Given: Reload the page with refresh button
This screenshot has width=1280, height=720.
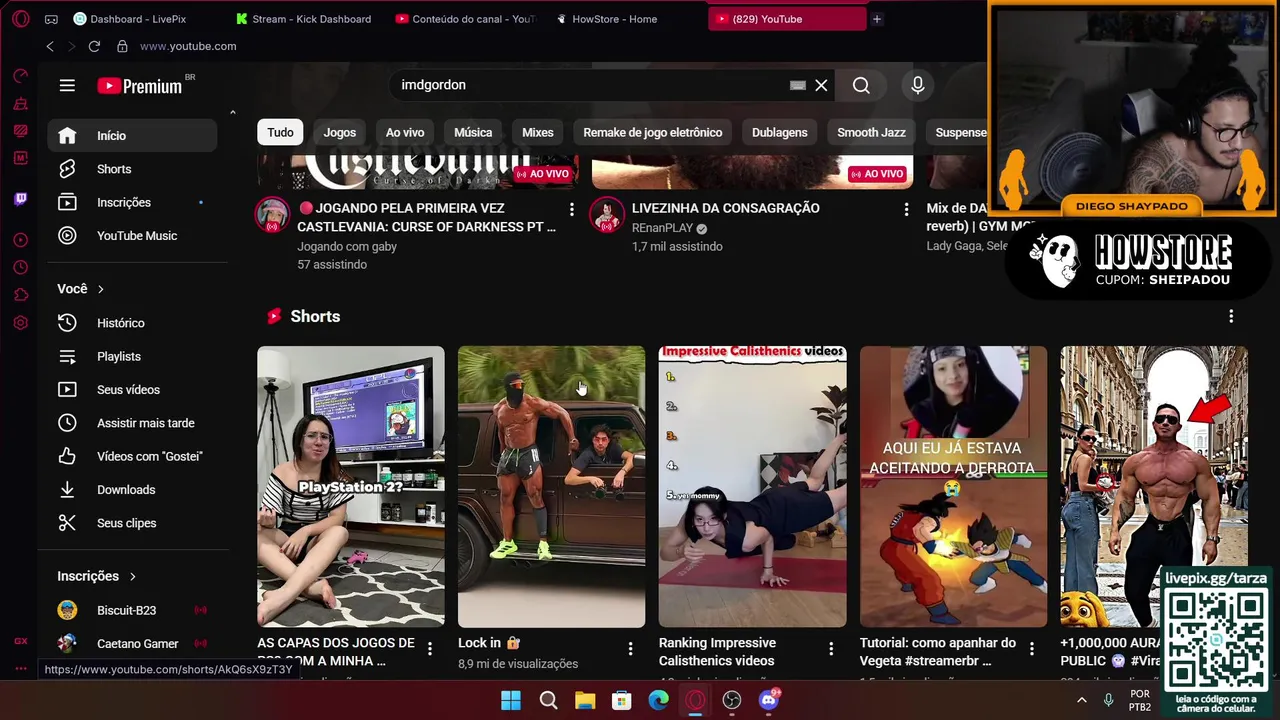Looking at the screenshot, I should tap(94, 46).
